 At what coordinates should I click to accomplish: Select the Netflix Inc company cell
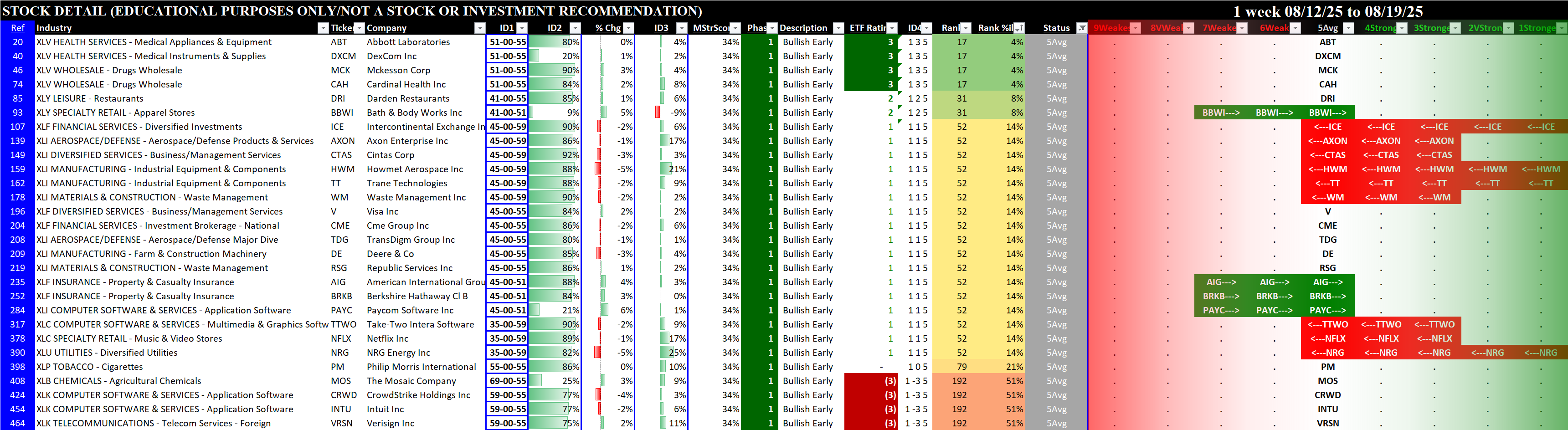387,339
